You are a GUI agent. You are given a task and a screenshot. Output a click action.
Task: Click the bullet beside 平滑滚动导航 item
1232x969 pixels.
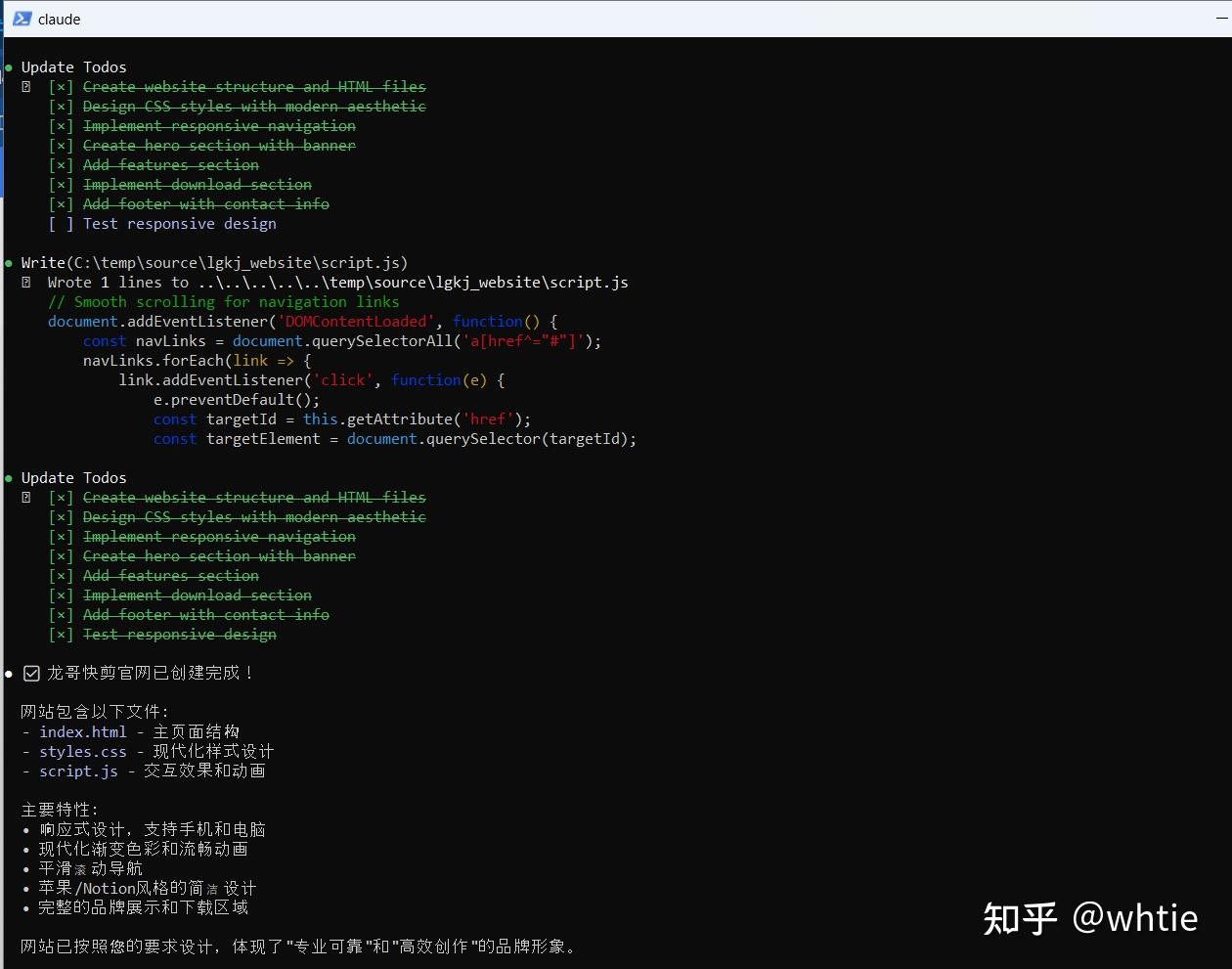[26, 868]
